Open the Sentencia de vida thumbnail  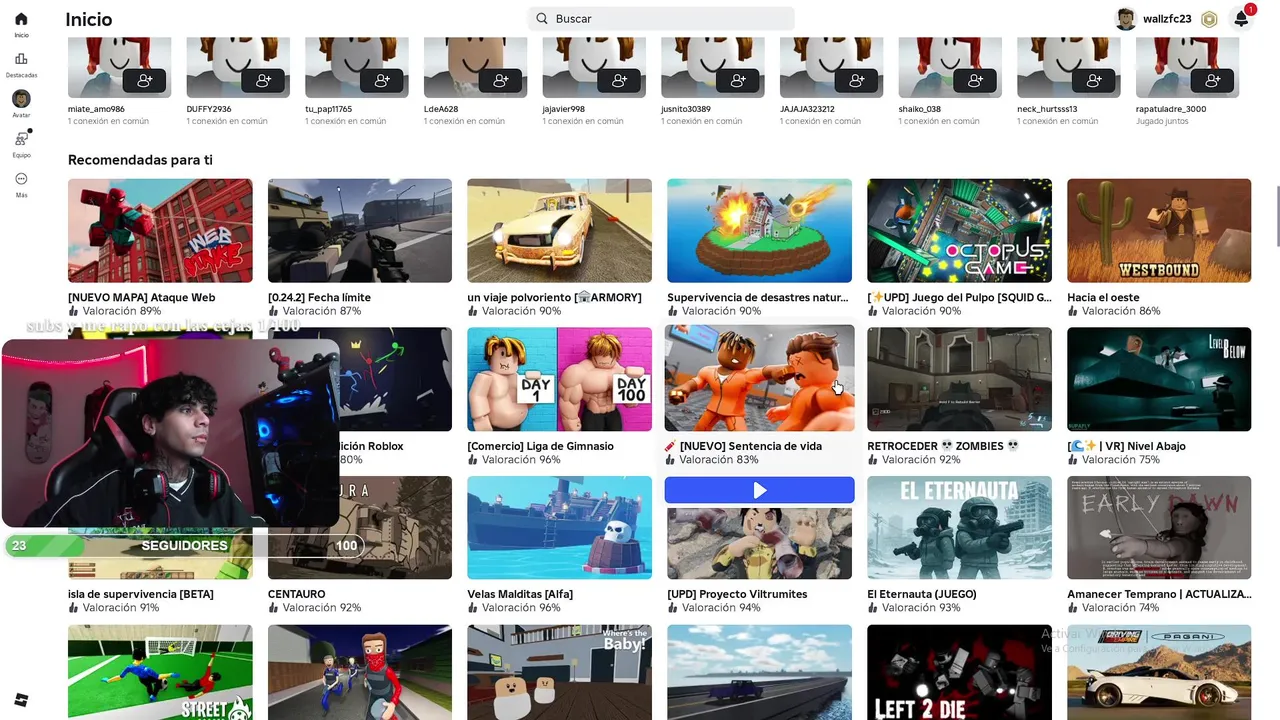coord(759,379)
